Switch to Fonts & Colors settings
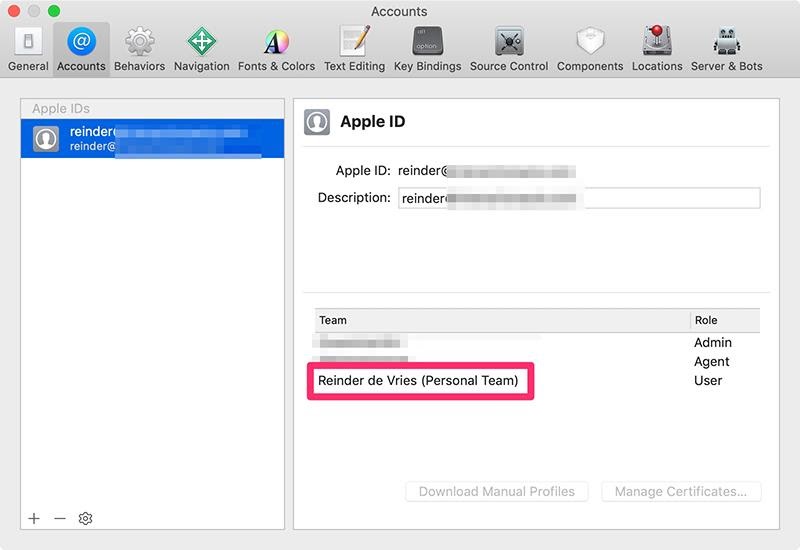The image size is (800, 550). tap(276, 49)
